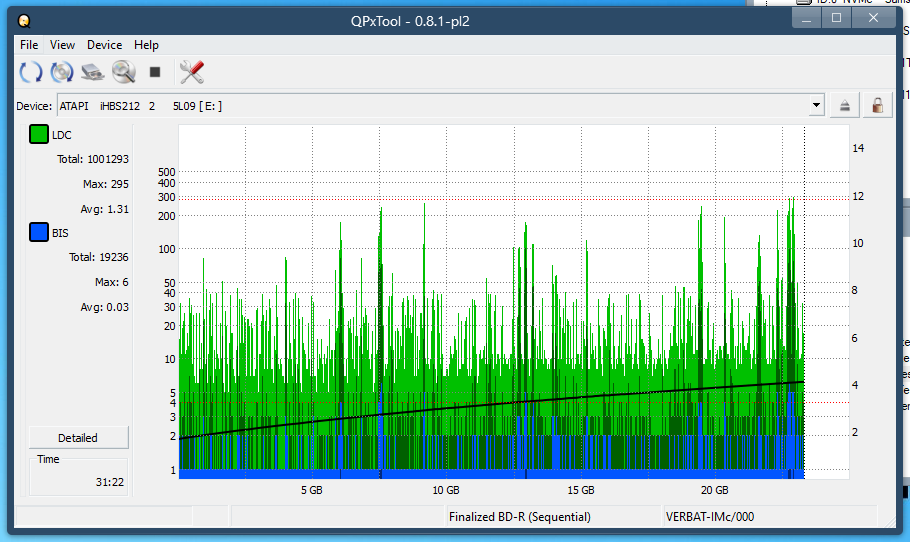
Task: Open the File menu
Action: [x=29, y=45]
